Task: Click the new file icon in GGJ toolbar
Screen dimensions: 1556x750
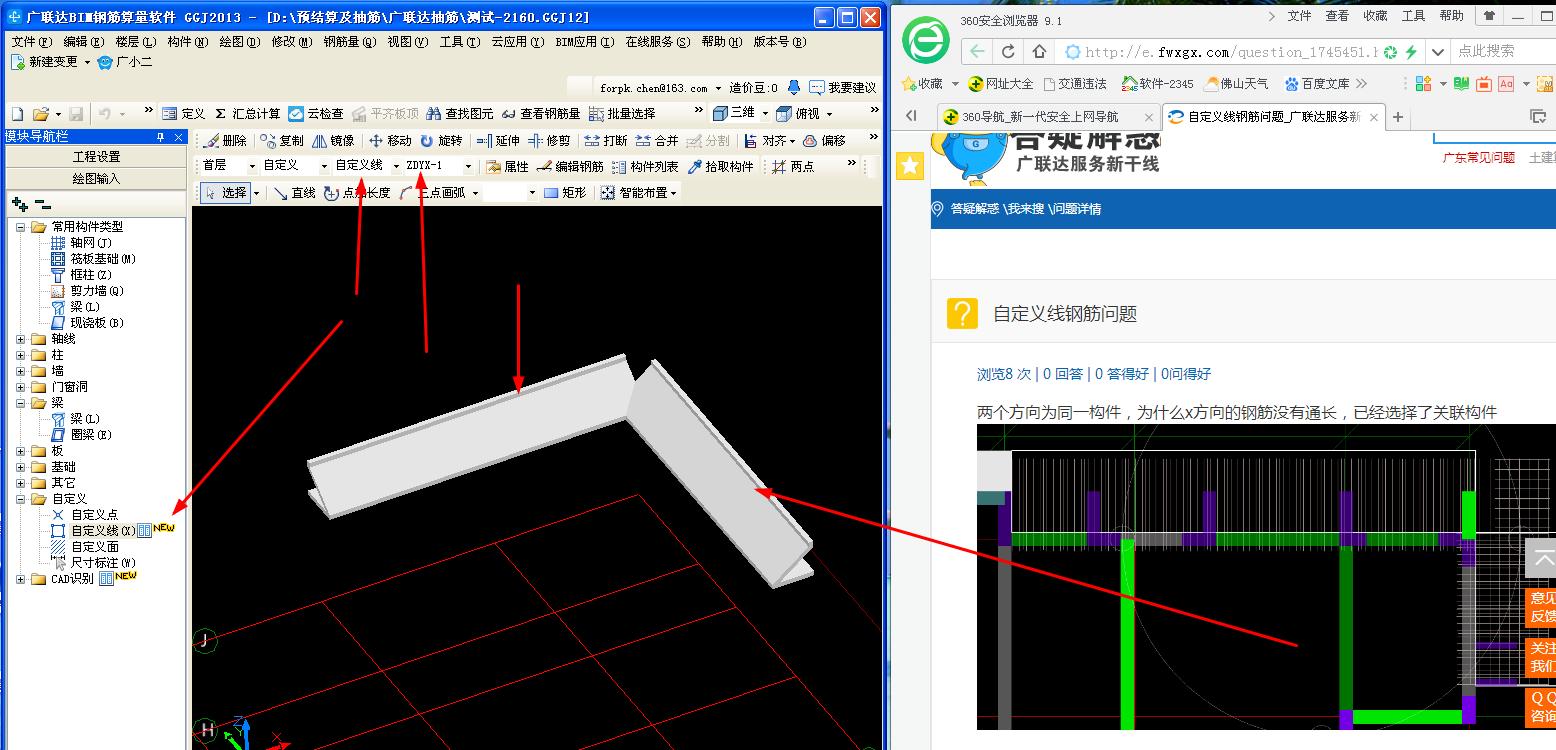Action: (17, 114)
